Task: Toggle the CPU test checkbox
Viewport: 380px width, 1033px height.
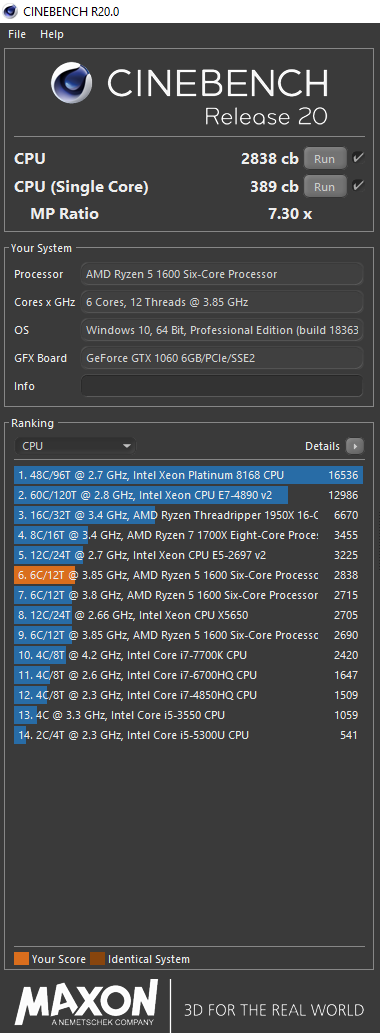Action: tap(358, 158)
